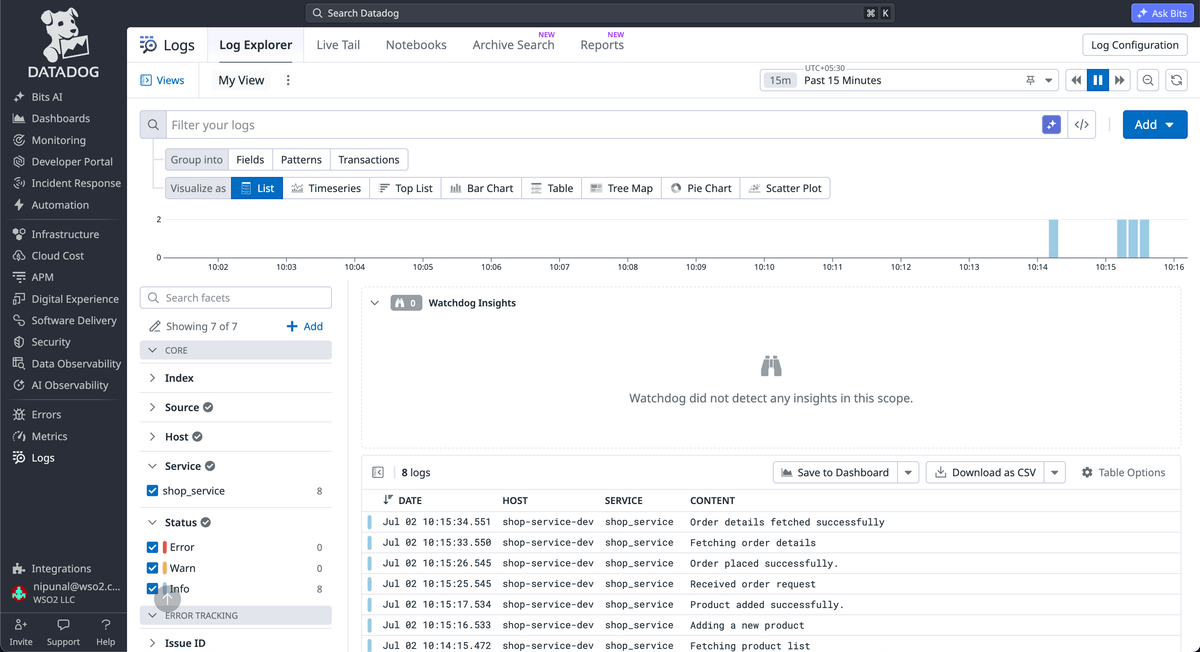Switch to the Live Tail tab
Screen dimensions: 1200x652
coord(338,45)
